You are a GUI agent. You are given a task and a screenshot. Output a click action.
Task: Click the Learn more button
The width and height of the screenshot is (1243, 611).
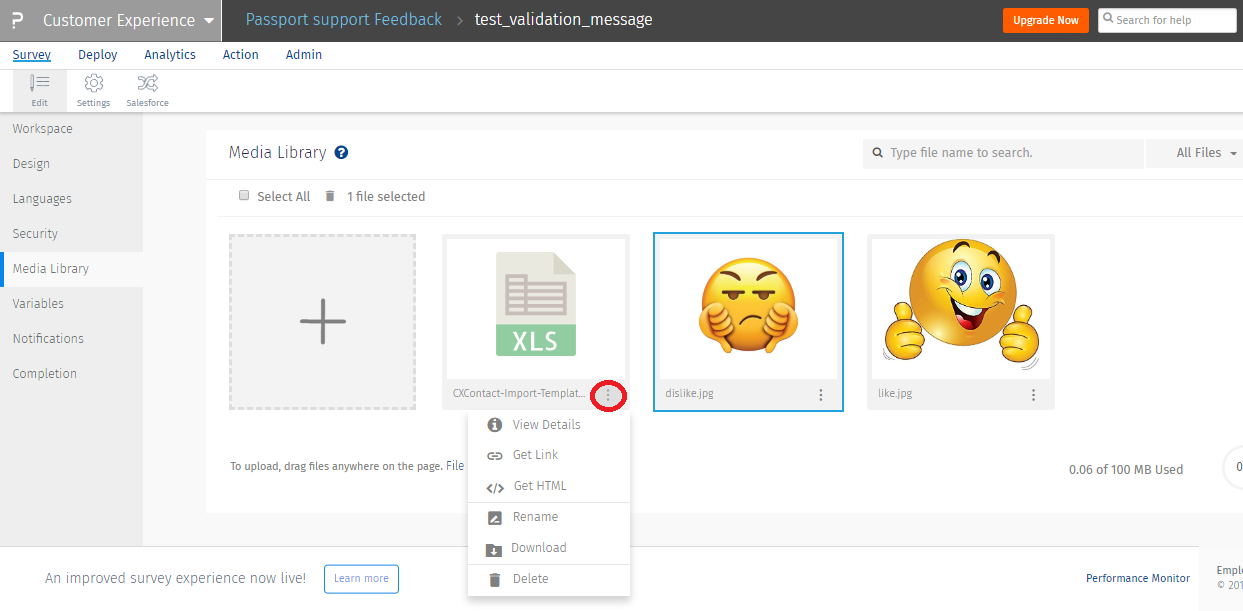coord(361,578)
